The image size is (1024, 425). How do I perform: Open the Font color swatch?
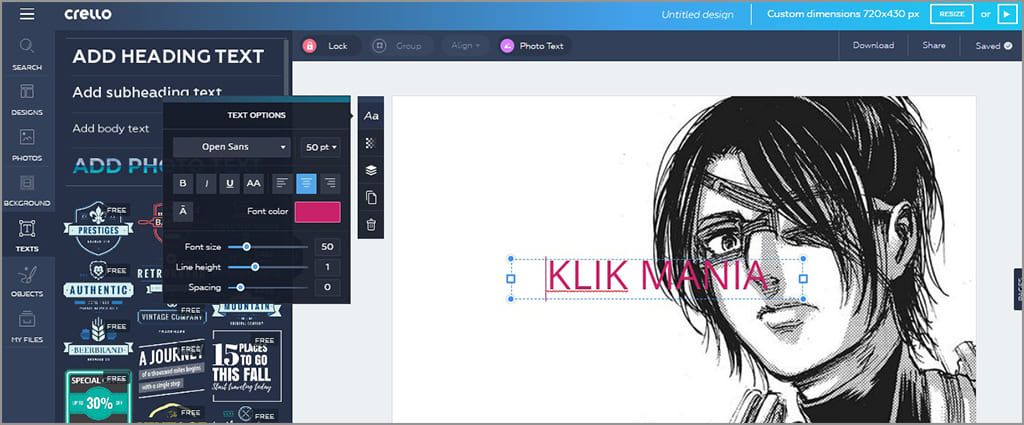317,212
